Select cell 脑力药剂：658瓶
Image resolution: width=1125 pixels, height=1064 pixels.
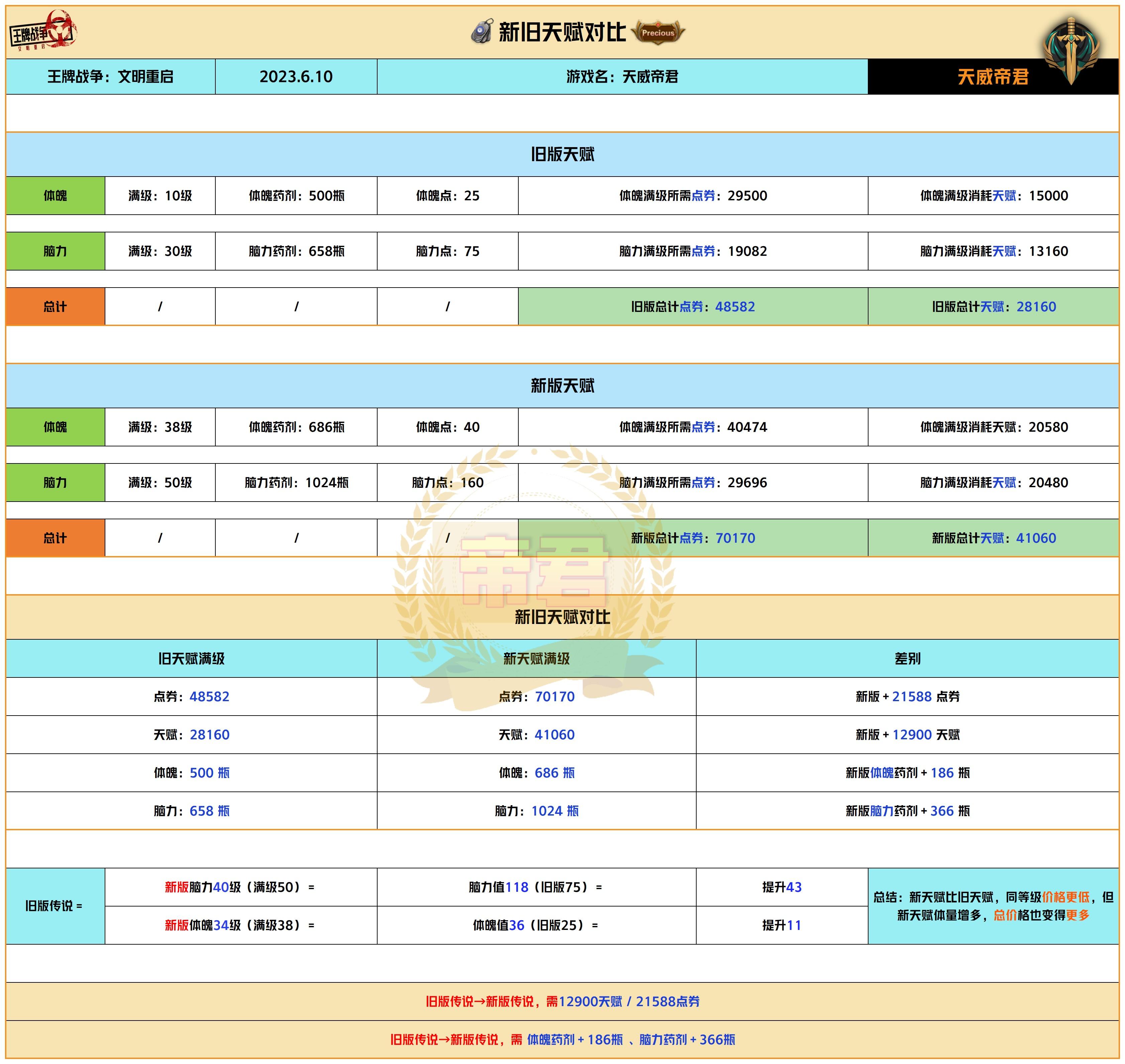[x=296, y=251]
